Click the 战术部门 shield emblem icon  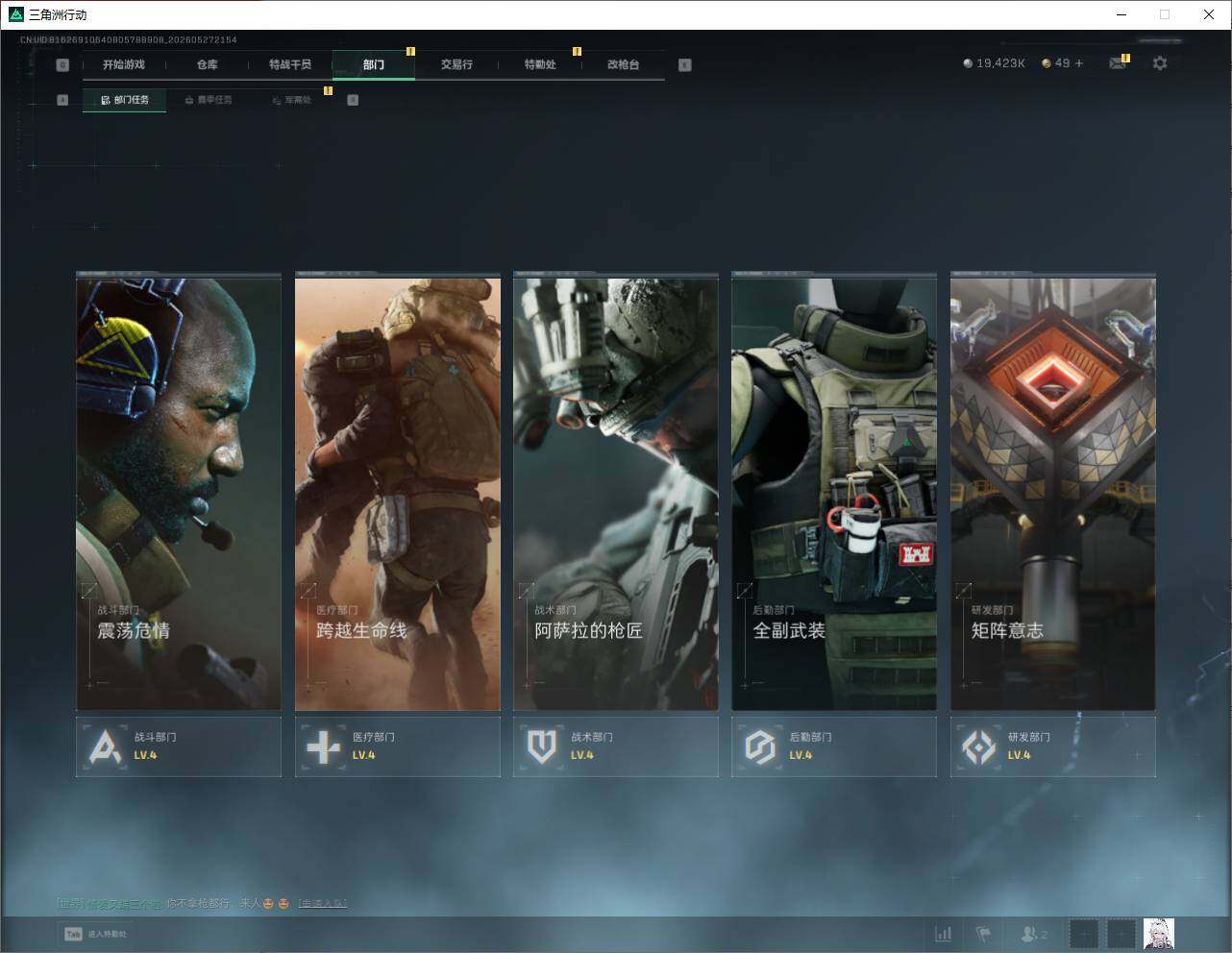click(x=542, y=746)
